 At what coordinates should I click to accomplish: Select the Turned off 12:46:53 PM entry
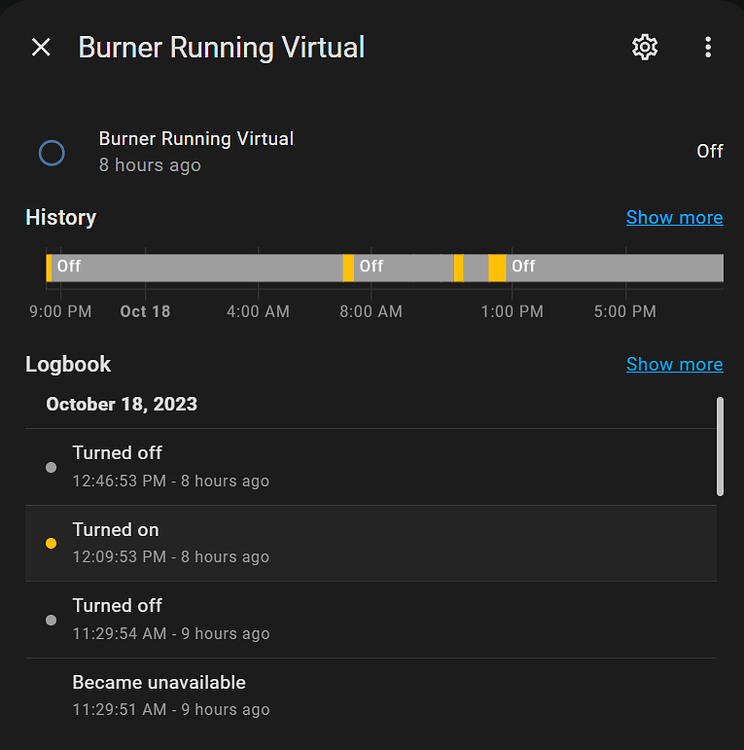pos(371,467)
